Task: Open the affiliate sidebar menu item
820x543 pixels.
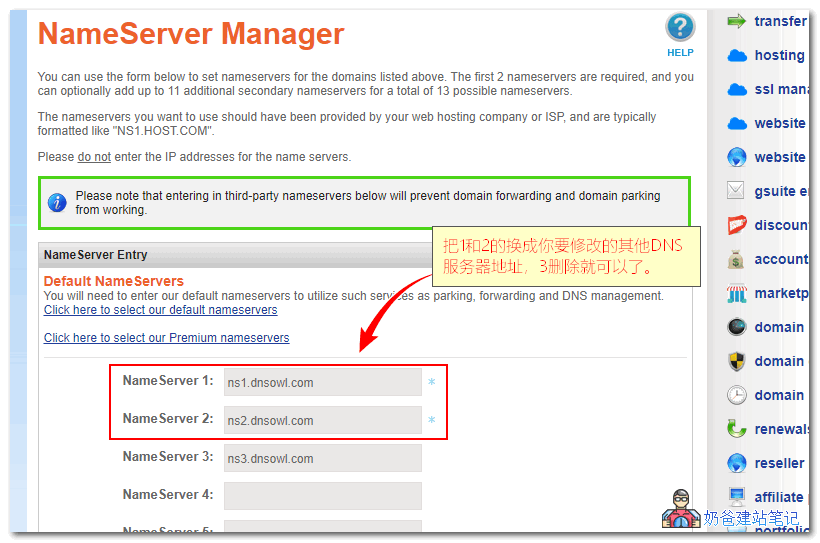Action: tap(778, 497)
